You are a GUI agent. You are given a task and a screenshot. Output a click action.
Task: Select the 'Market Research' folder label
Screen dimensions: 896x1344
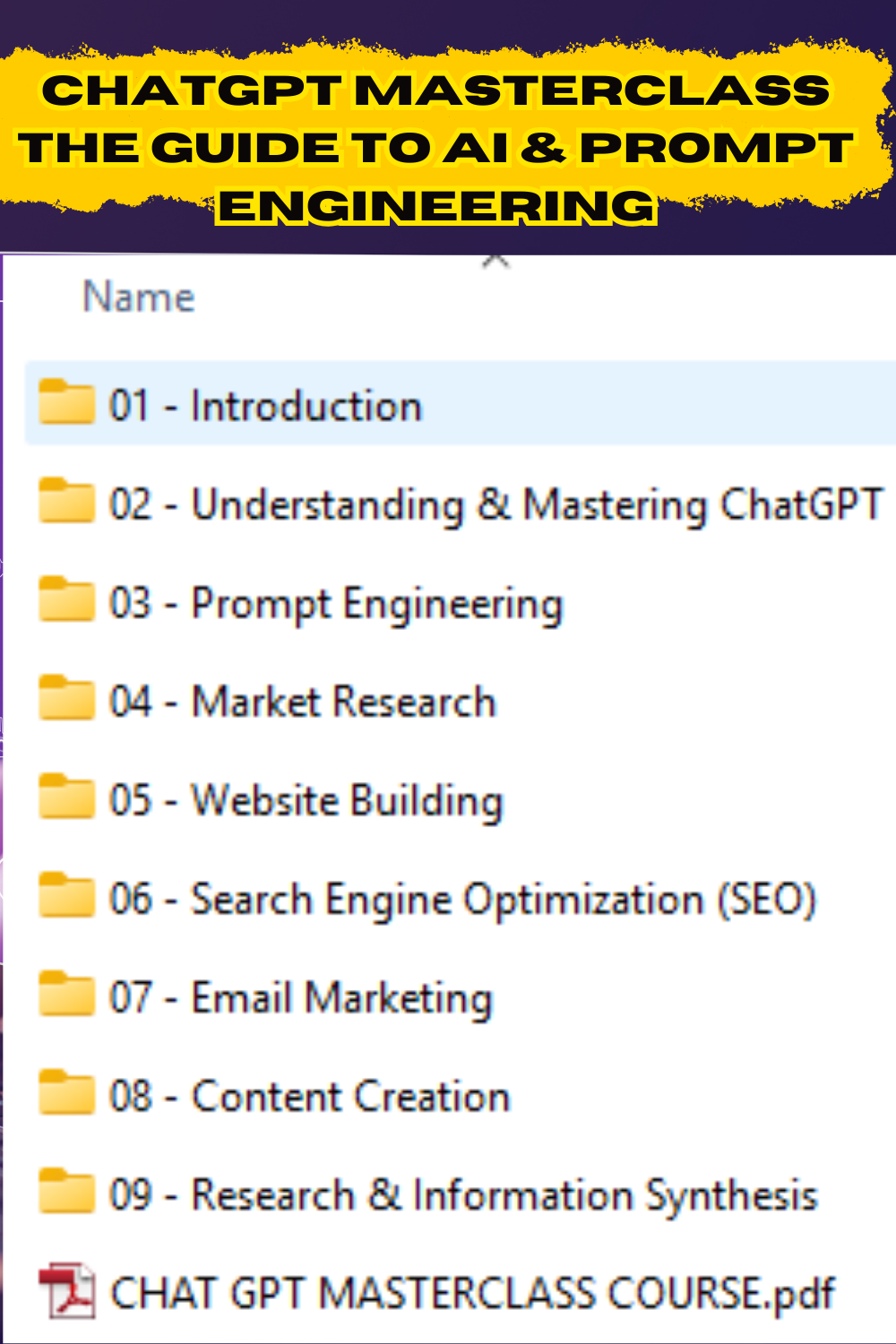pyautogui.click(x=344, y=702)
